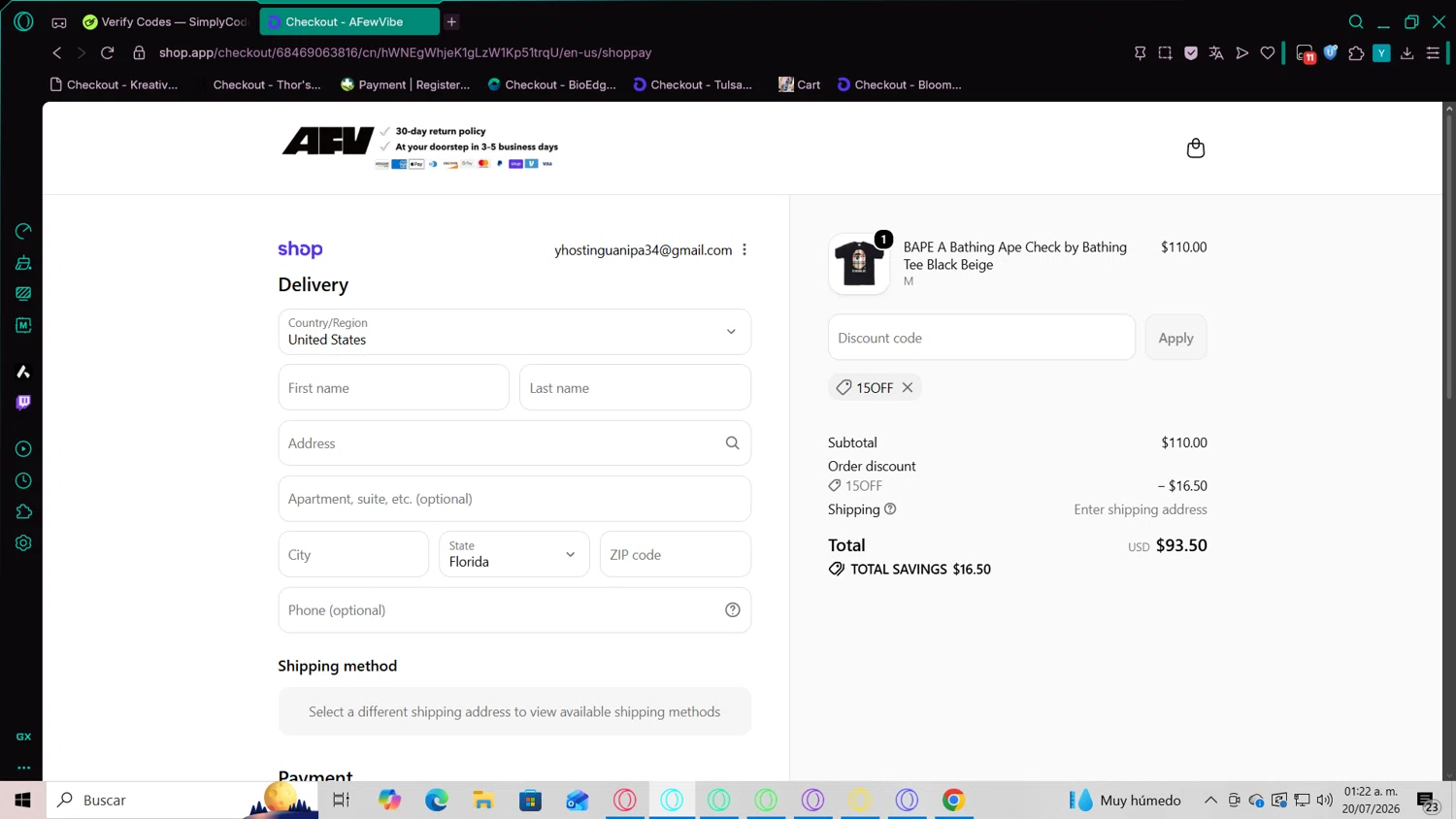Click the Shop Pay logo
This screenshot has width=1456, height=819.
(x=300, y=249)
